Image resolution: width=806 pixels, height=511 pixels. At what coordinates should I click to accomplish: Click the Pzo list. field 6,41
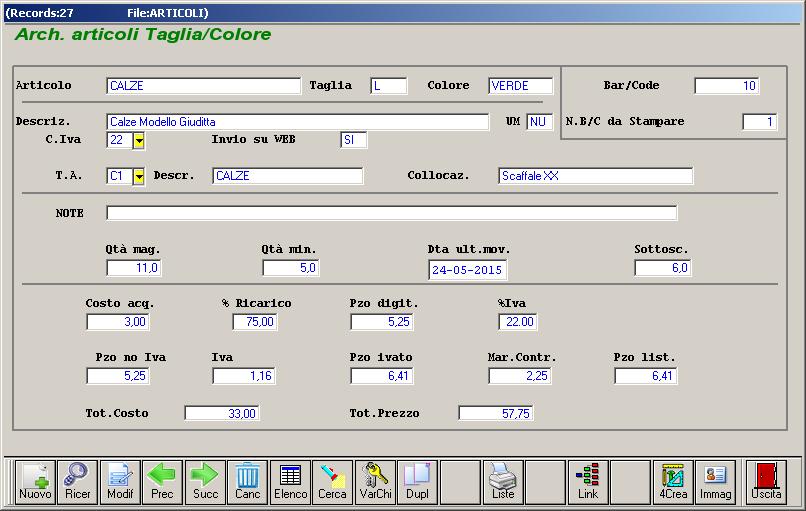[x=646, y=376]
